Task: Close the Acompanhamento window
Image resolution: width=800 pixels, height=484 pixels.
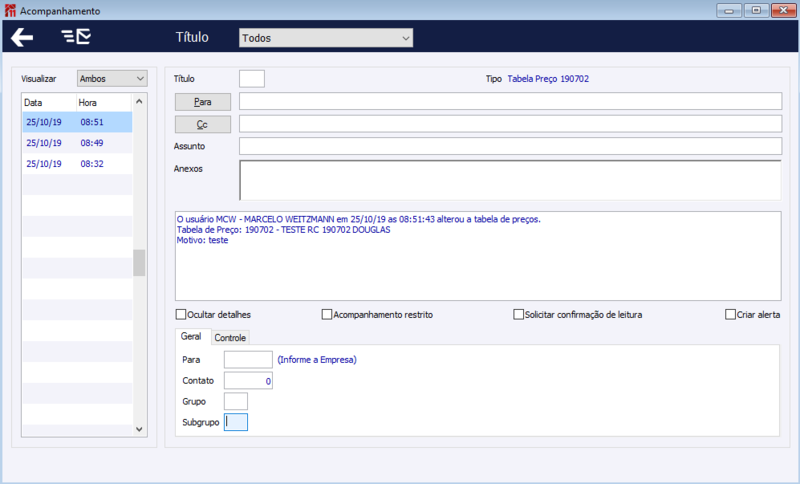Action: [x=783, y=10]
